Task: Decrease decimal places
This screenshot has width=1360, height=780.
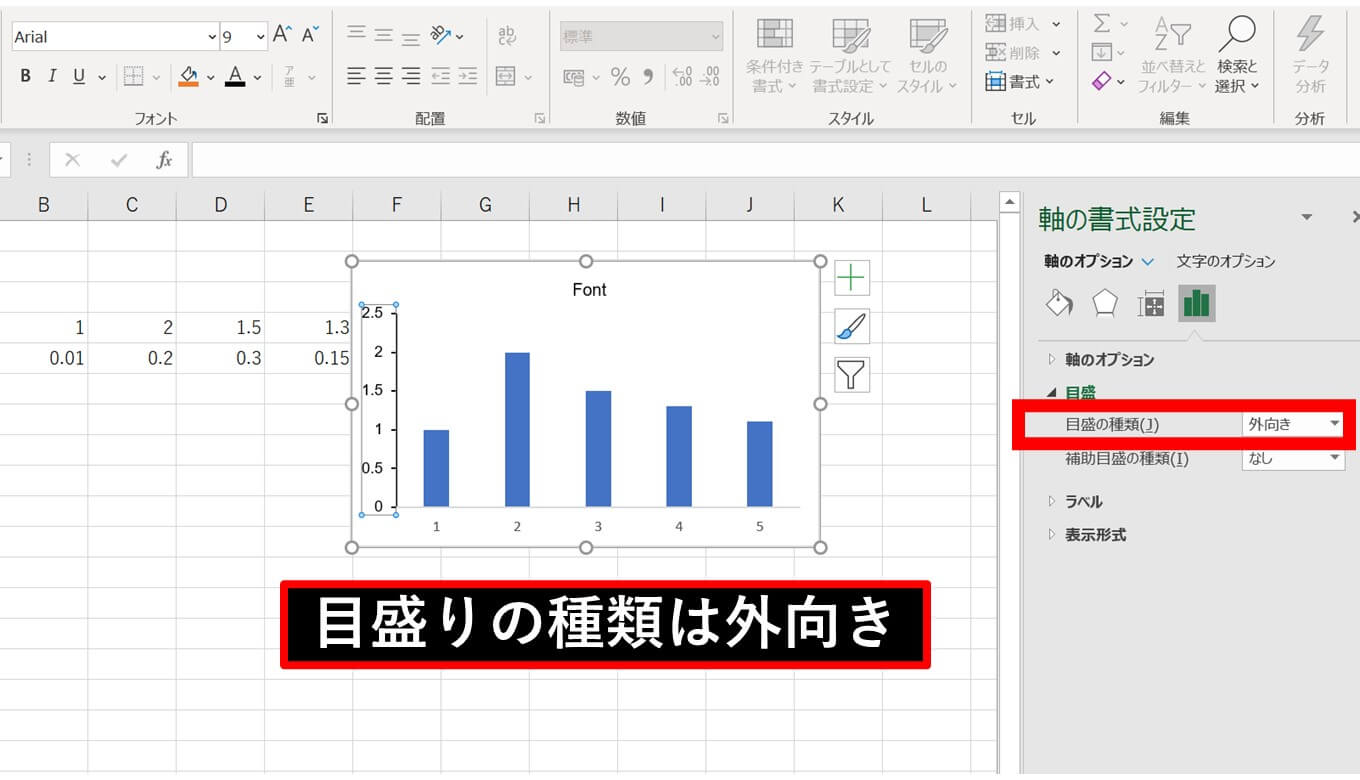Action: click(710, 76)
